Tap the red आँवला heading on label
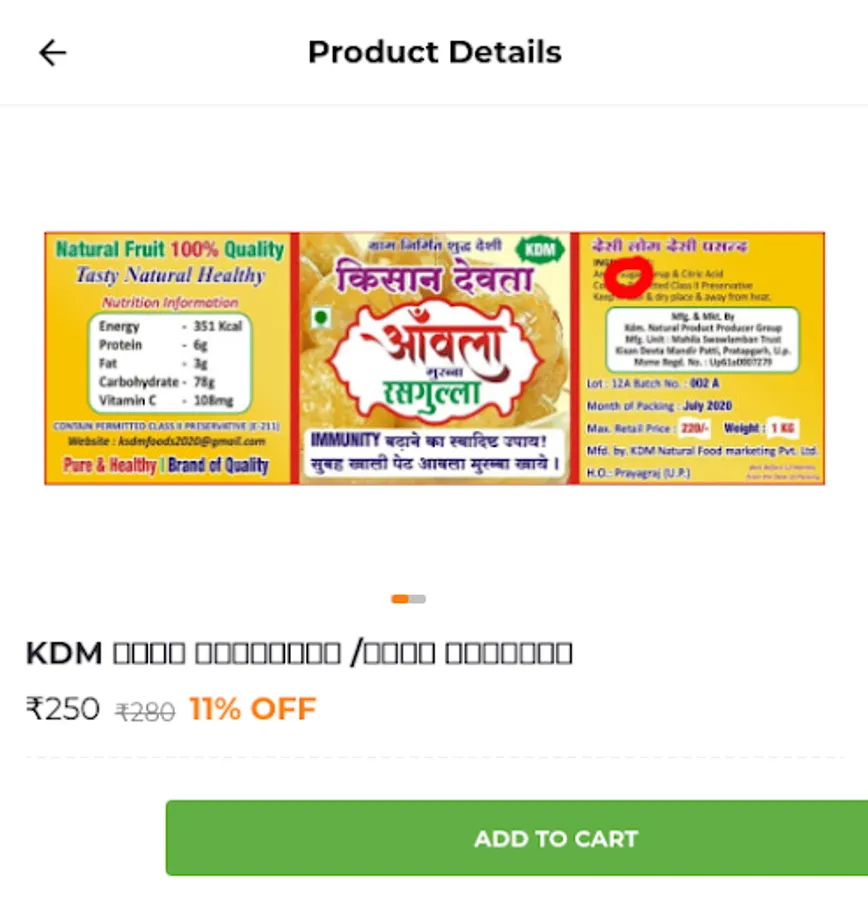The height and width of the screenshot is (900, 868). tap(437, 344)
